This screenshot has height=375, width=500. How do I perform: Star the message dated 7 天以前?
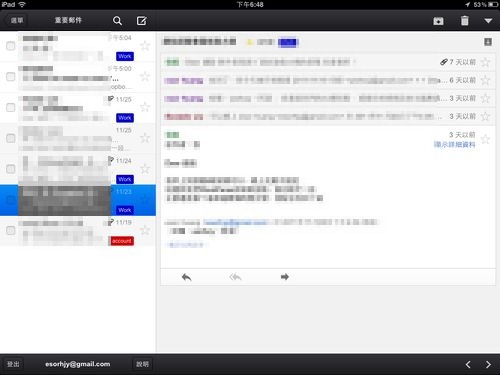(486, 62)
